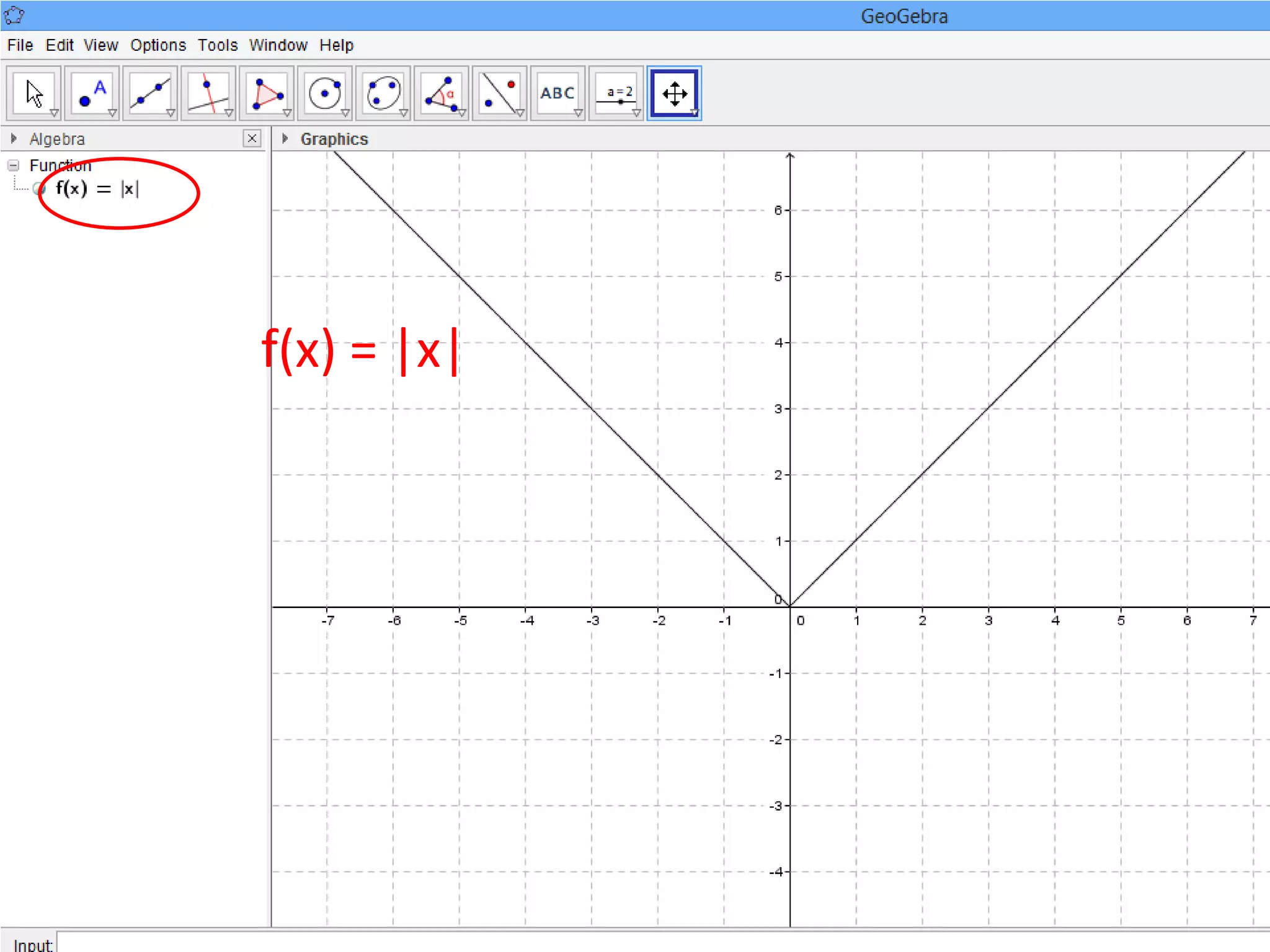Viewport: 1270px width, 952px height.
Task: Select the Move arrow tool
Action: click(x=33, y=93)
